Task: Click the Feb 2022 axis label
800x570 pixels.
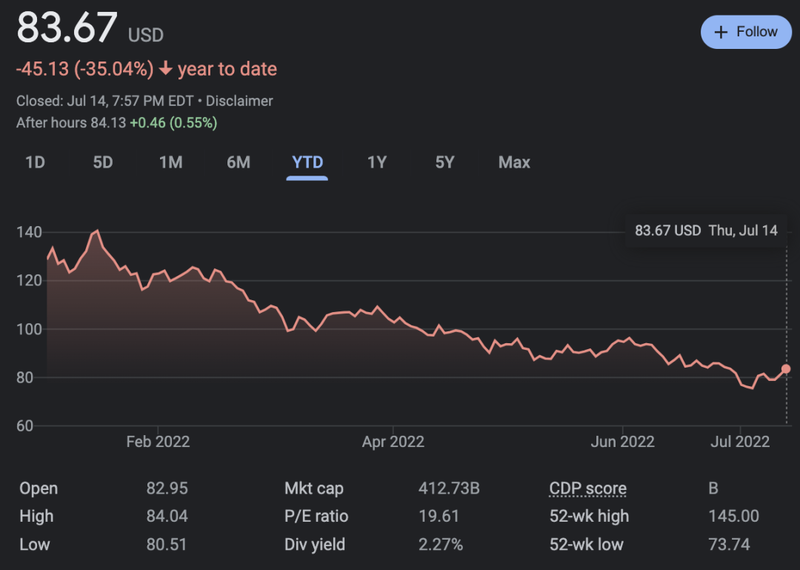Action: coord(158,441)
